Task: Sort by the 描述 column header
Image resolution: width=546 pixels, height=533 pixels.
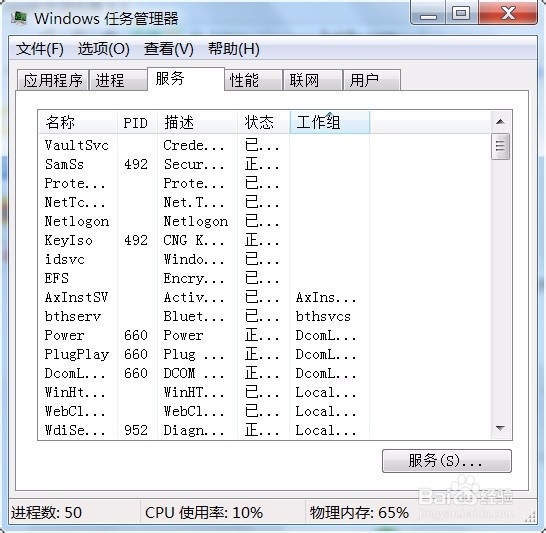Action: point(197,123)
